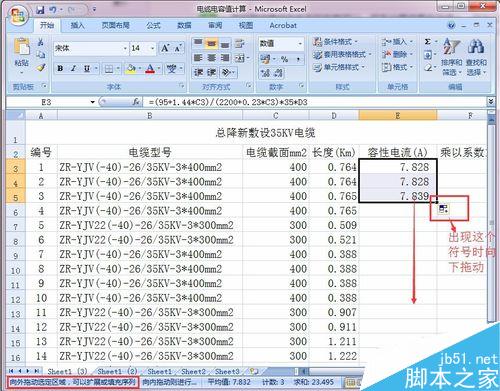
Task: Cut the selection with scissors icon
Action: pyautogui.click(x=41, y=41)
